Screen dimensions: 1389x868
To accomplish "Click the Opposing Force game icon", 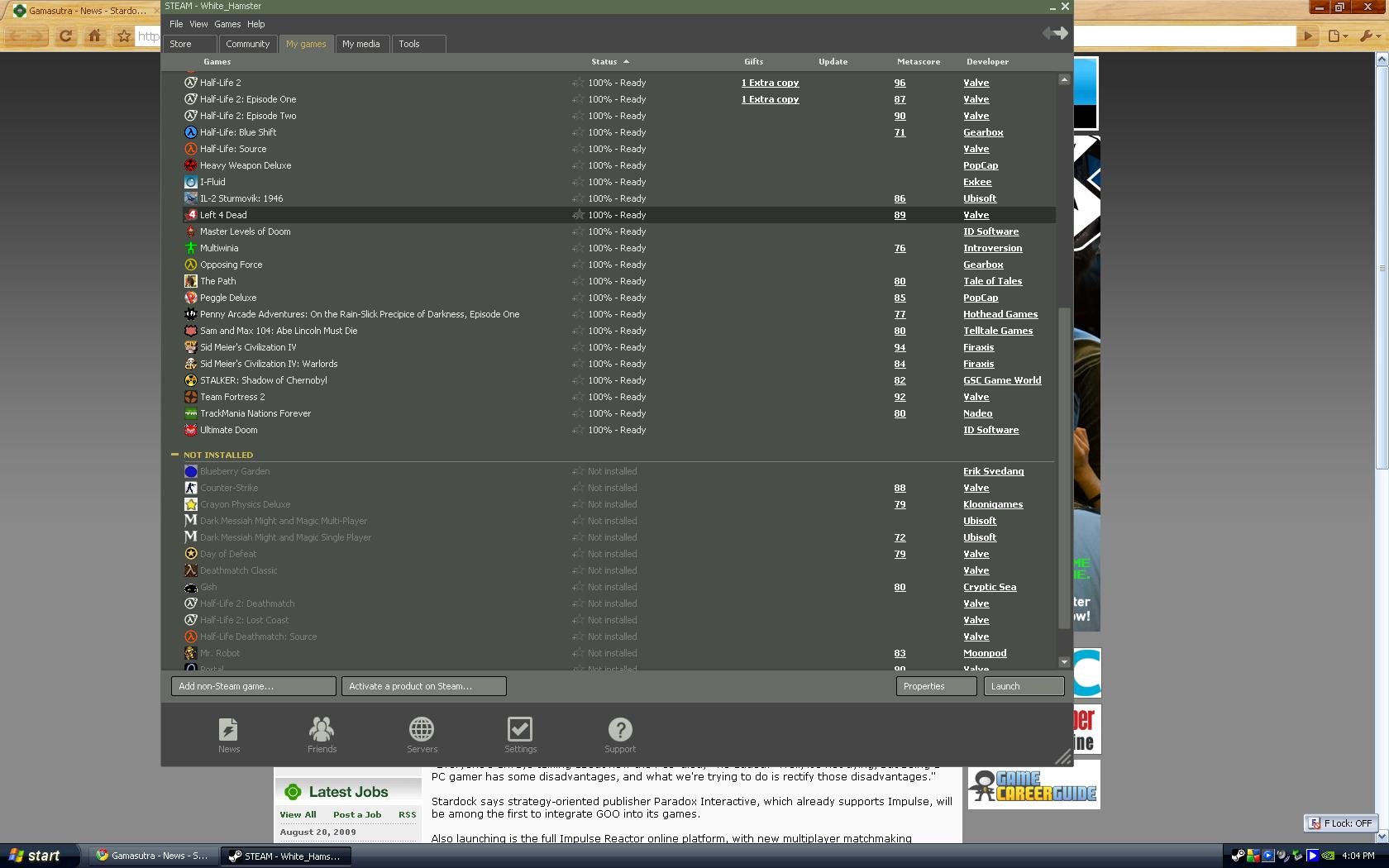I will click(x=191, y=265).
